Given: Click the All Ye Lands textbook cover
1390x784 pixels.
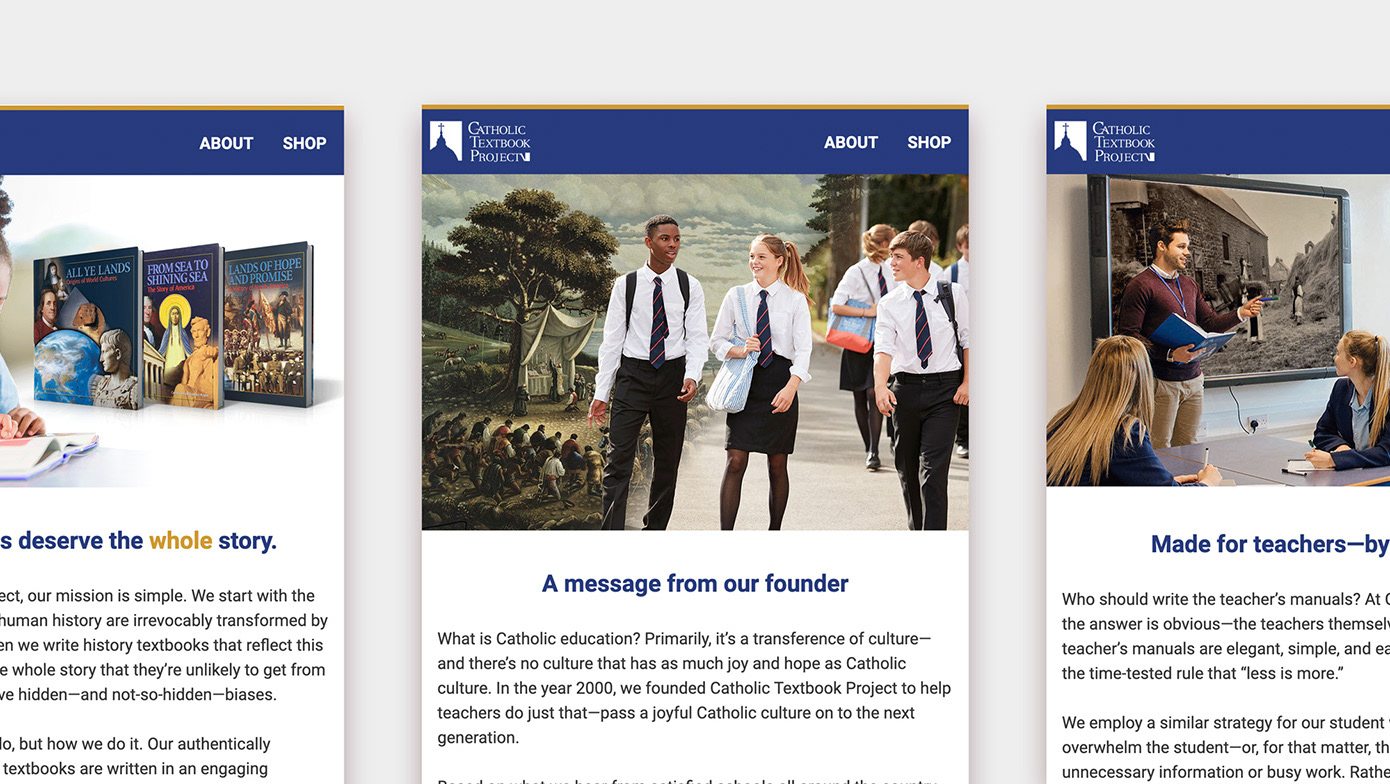Looking at the screenshot, I should tap(87, 329).
